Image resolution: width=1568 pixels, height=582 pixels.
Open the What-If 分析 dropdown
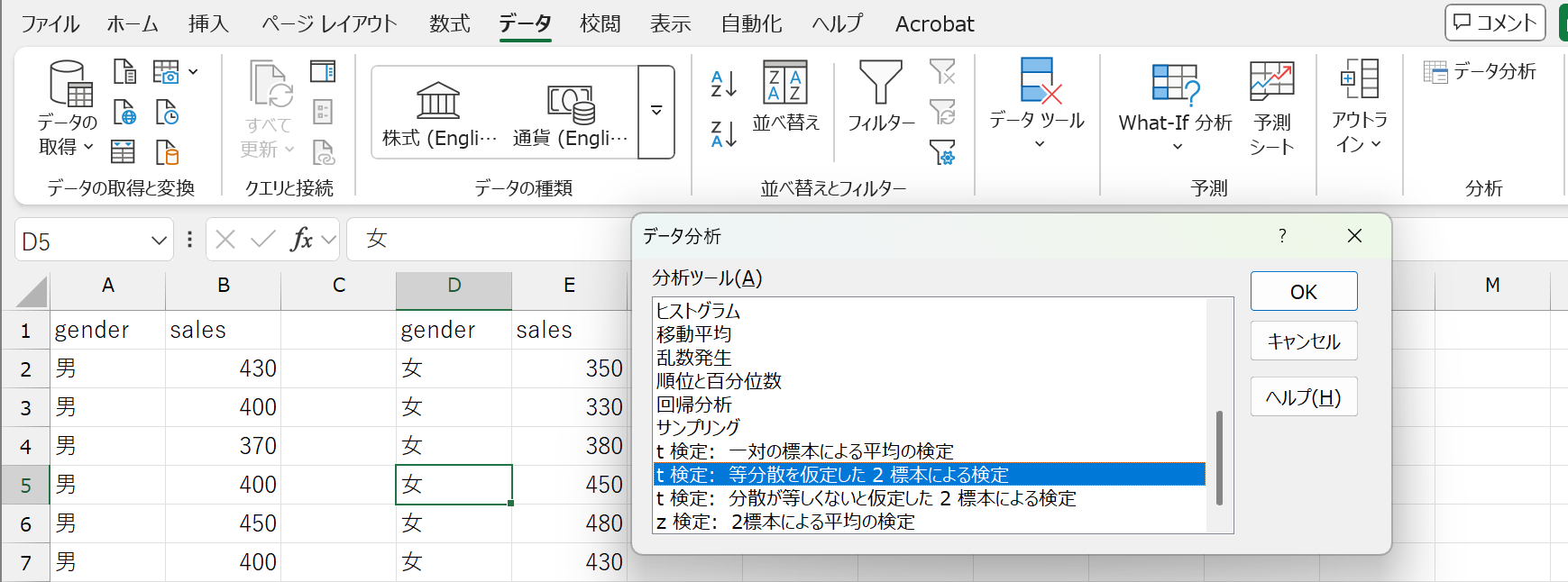coord(1175,107)
